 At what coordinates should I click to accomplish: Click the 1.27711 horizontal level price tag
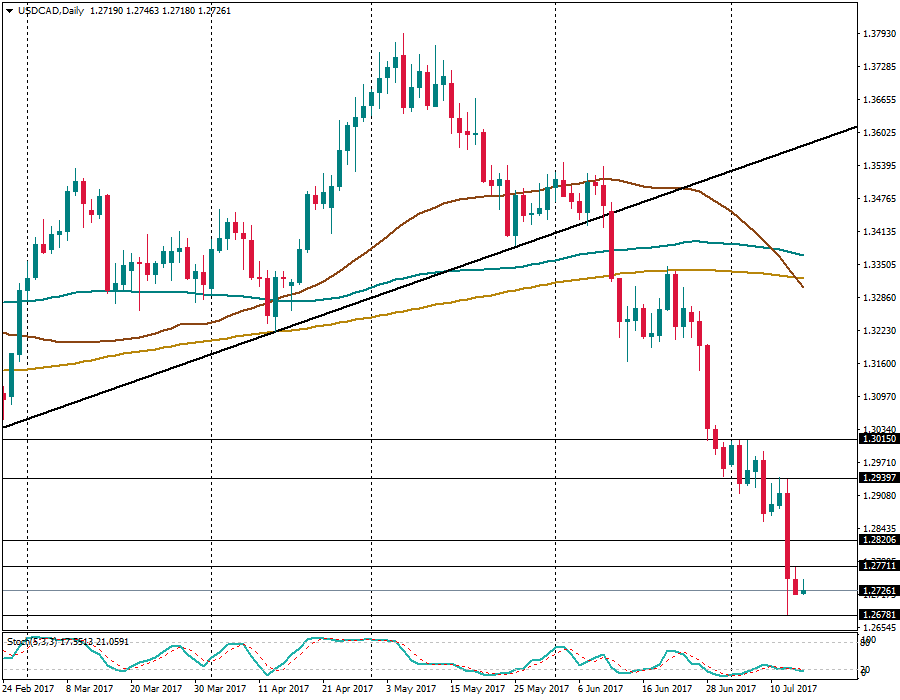pyautogui.click(x=879, y=566)
